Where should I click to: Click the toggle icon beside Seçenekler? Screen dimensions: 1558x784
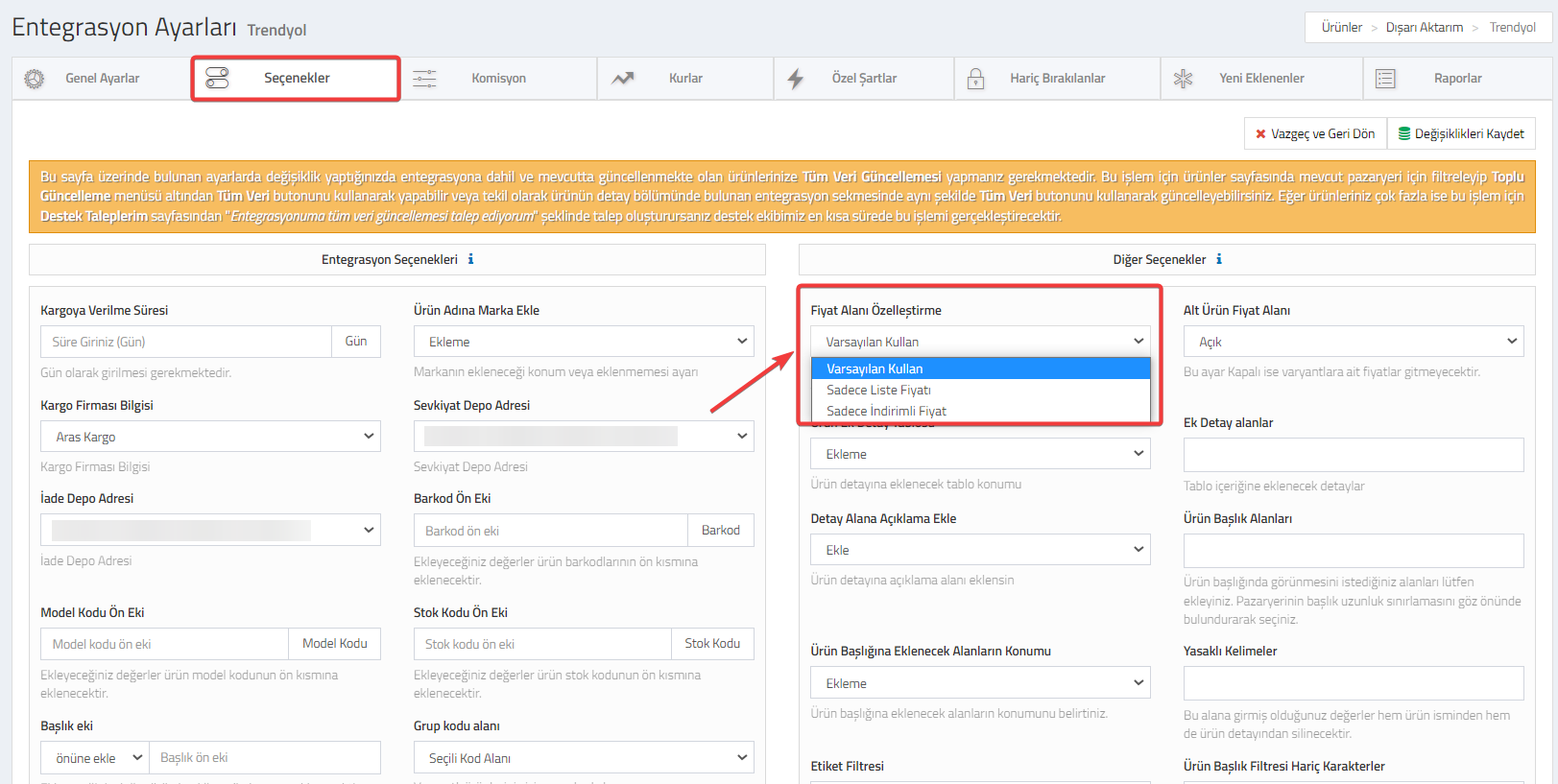pos(218,79)
